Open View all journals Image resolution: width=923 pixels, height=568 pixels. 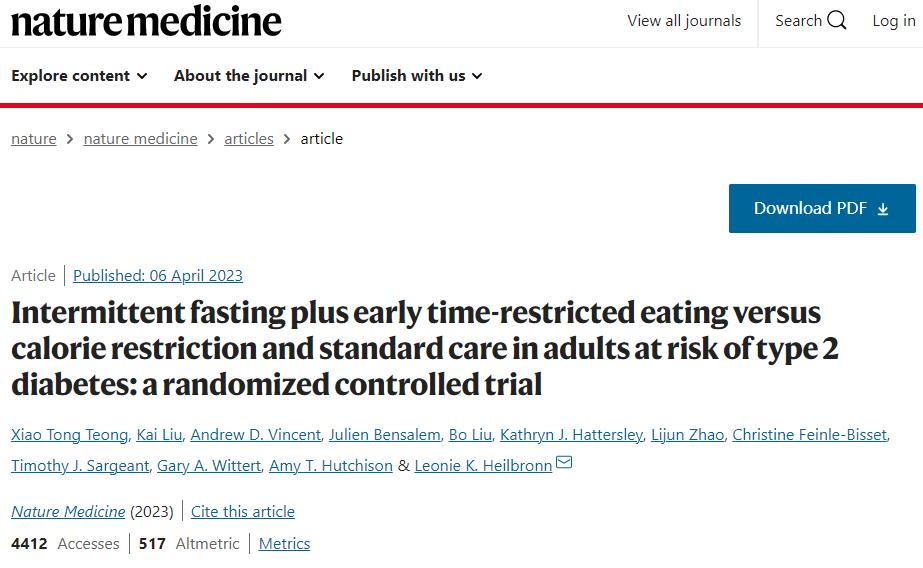tap(684, 21)
